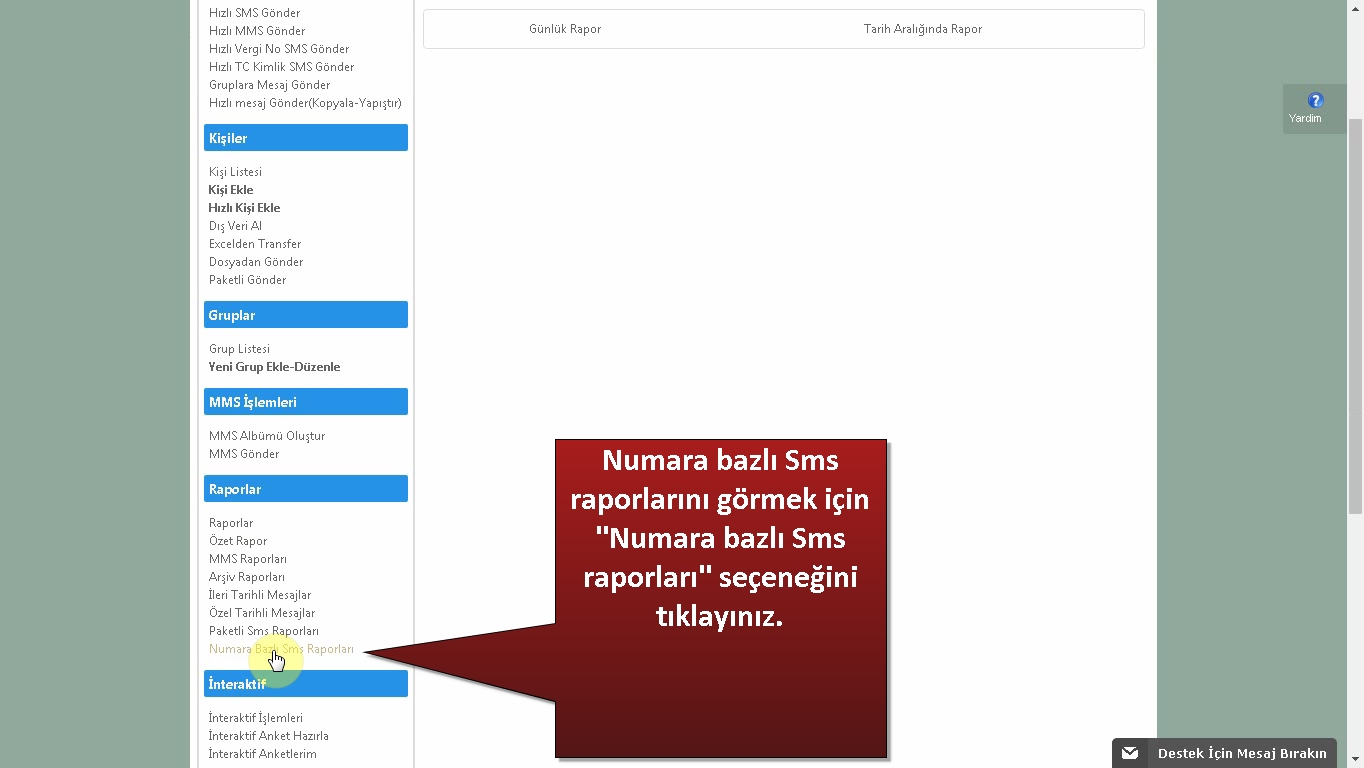Open İleri Tarihli Mesajlar link

(x=260, y=595)
